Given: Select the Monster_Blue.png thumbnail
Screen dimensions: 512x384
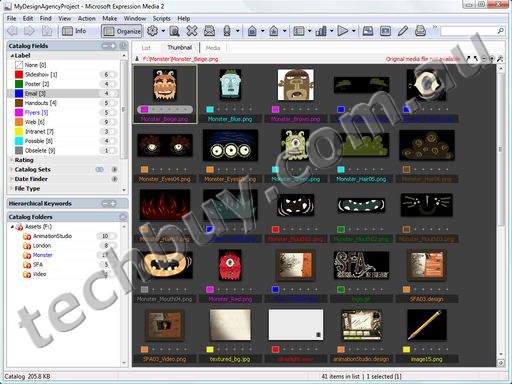Looking at the screenshot, I should click(x=230, y=85).
